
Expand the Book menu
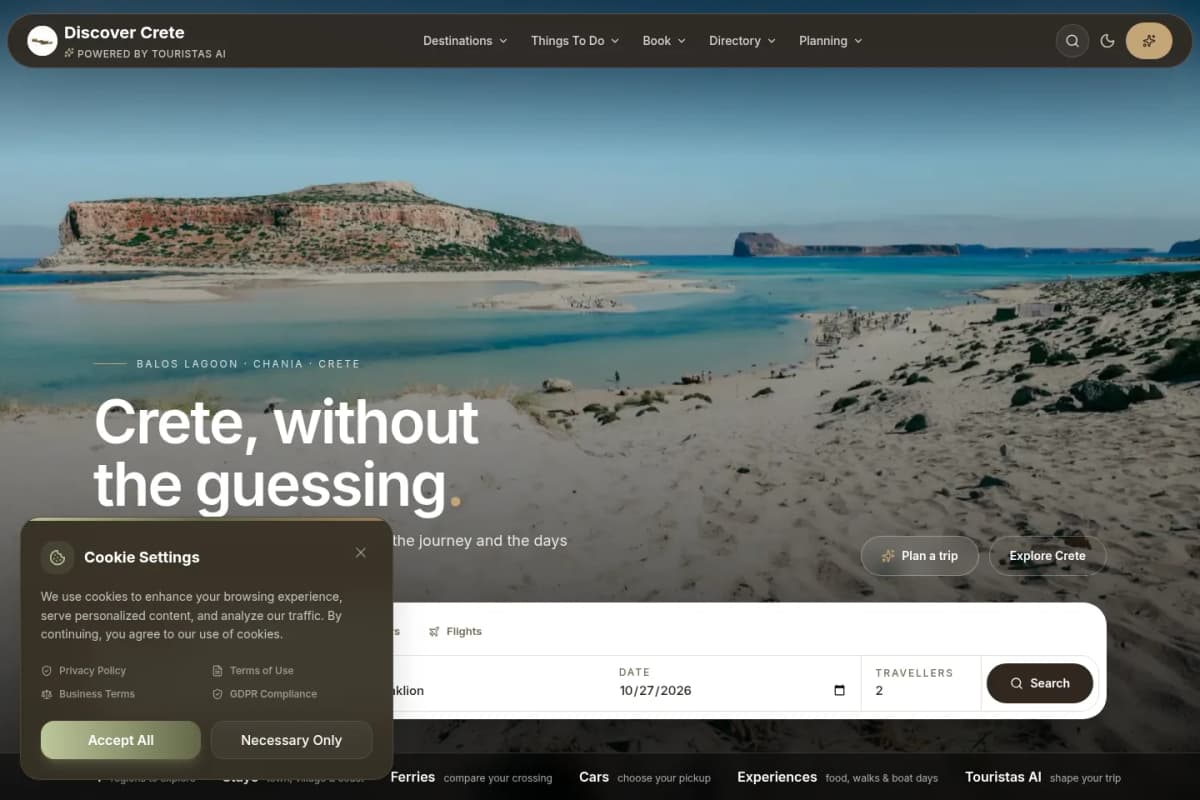tap(664, 41)
